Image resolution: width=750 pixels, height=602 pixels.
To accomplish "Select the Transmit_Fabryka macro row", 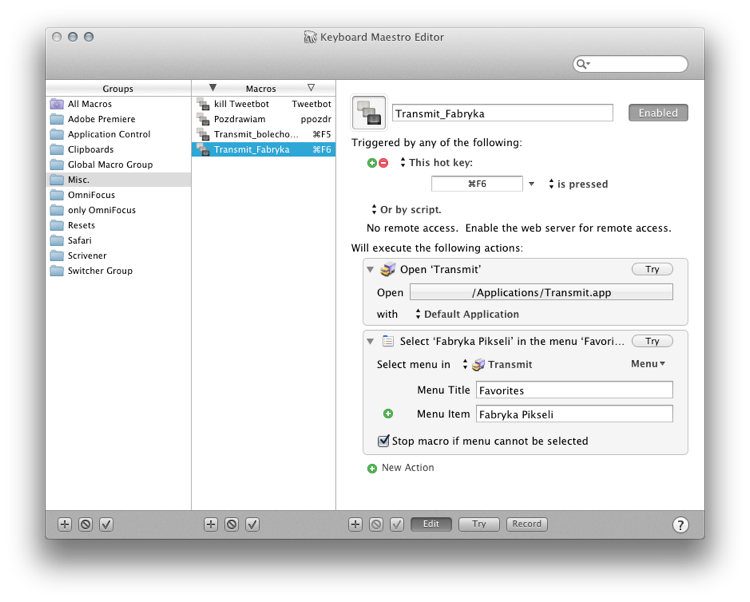I will click(x=264, y=150).
